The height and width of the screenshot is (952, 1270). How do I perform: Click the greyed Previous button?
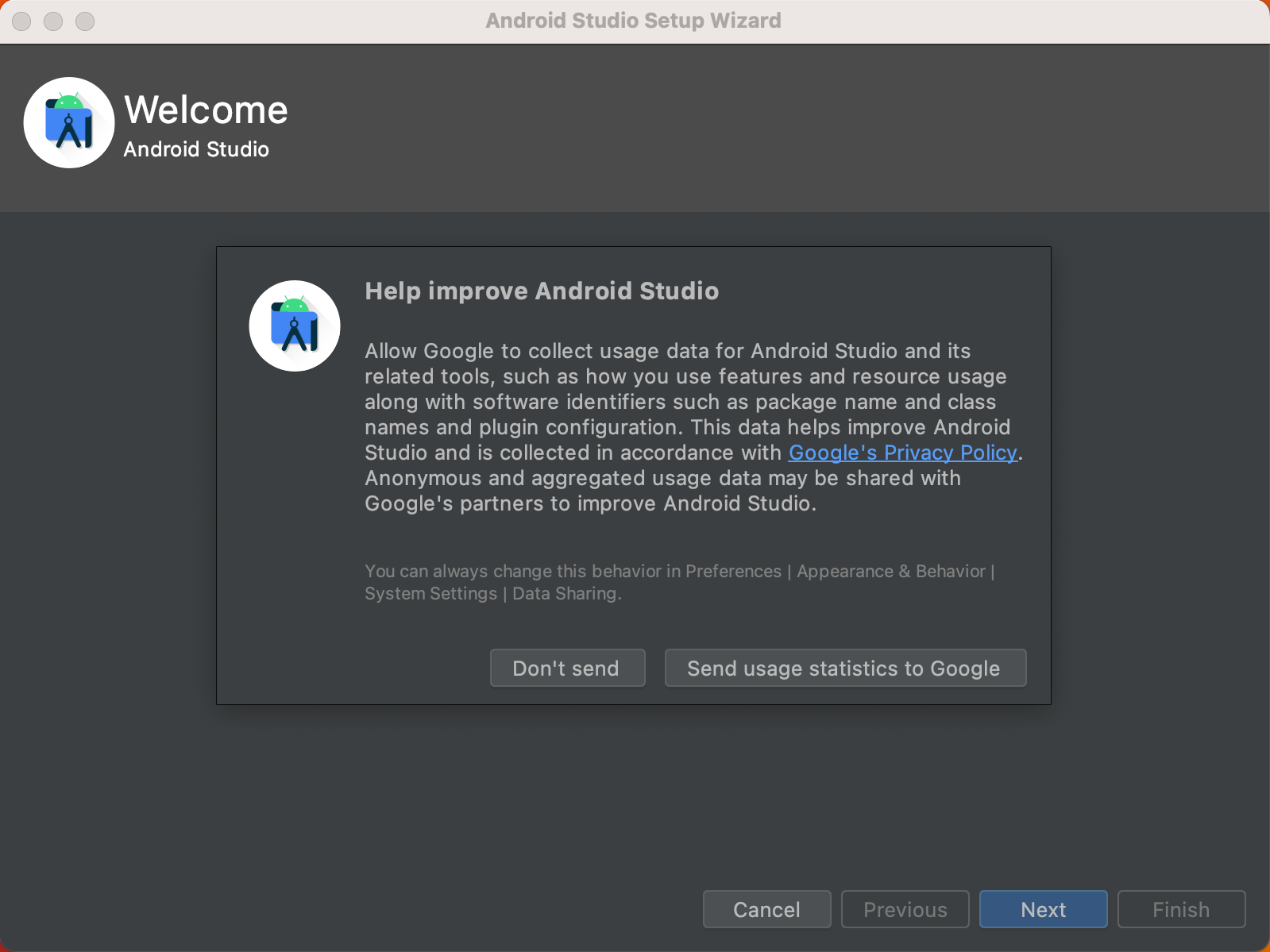[905, 909]
